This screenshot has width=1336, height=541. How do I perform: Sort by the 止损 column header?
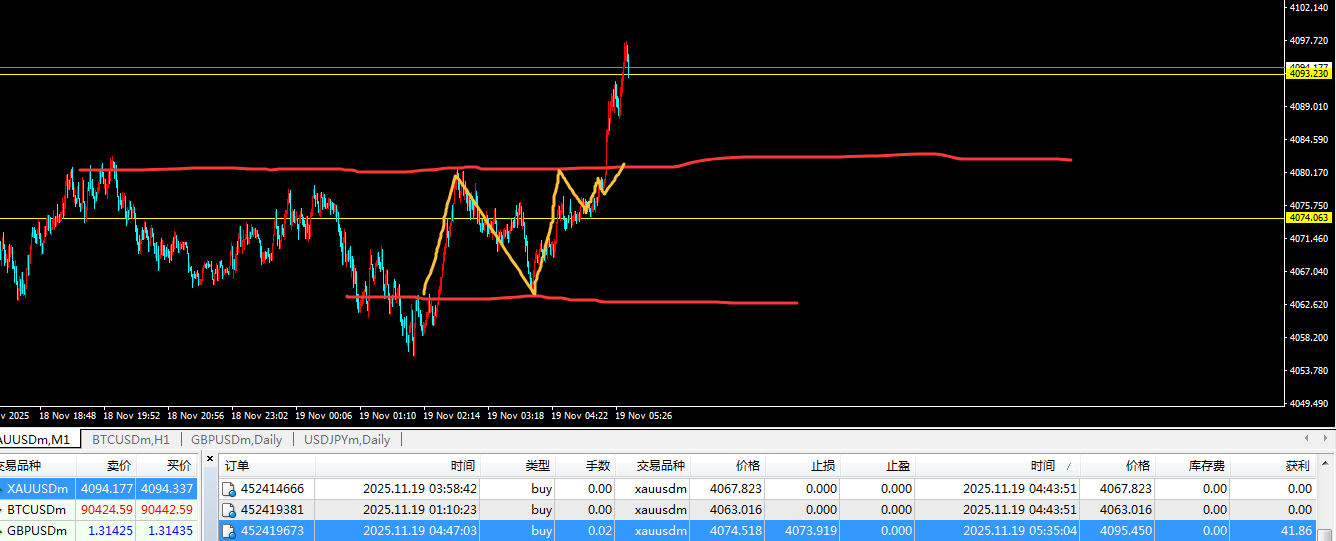(823, 466)
